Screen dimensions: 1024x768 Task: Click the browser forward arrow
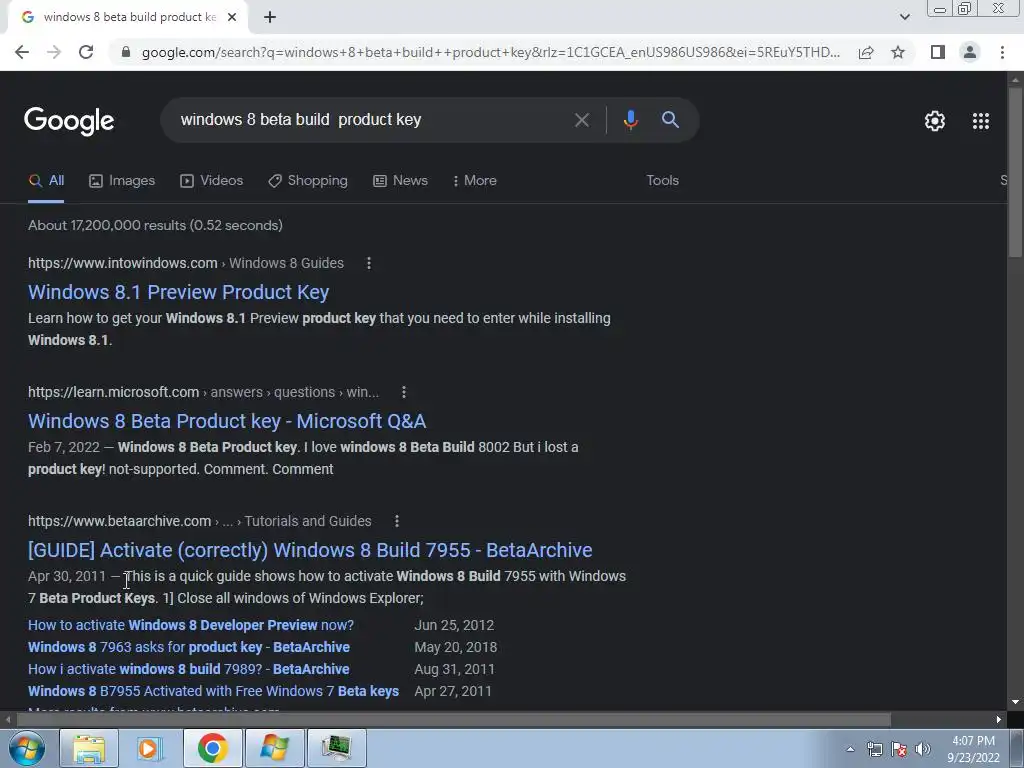coord(54,52)
